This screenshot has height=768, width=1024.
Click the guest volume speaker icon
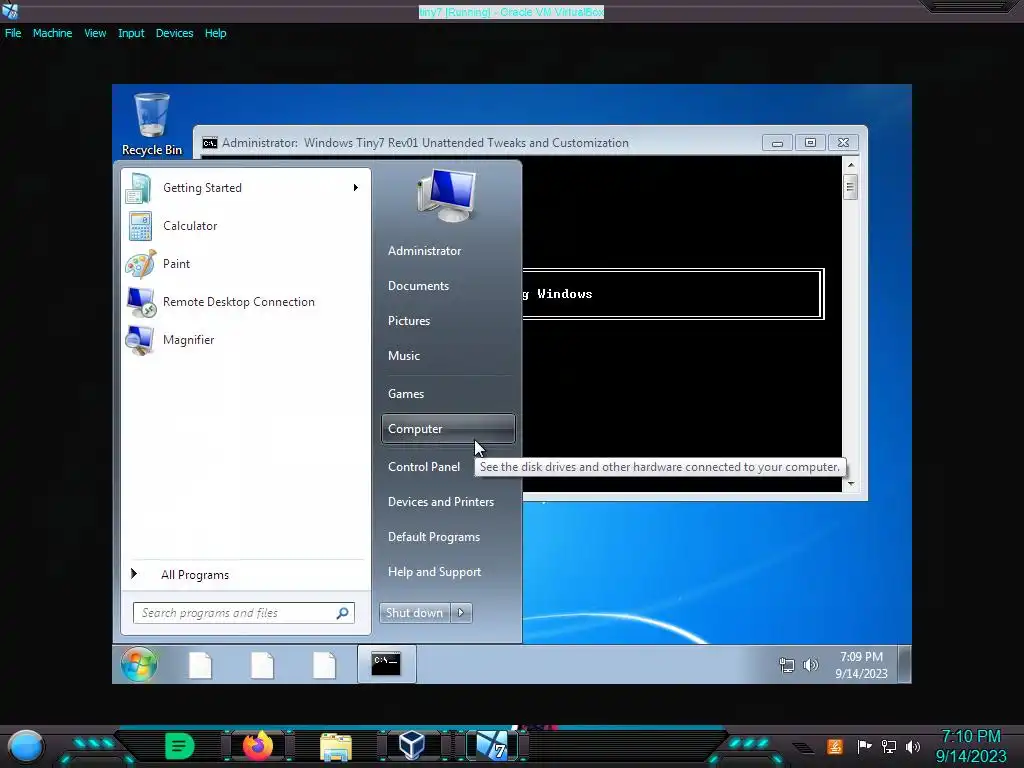point(810,665)
